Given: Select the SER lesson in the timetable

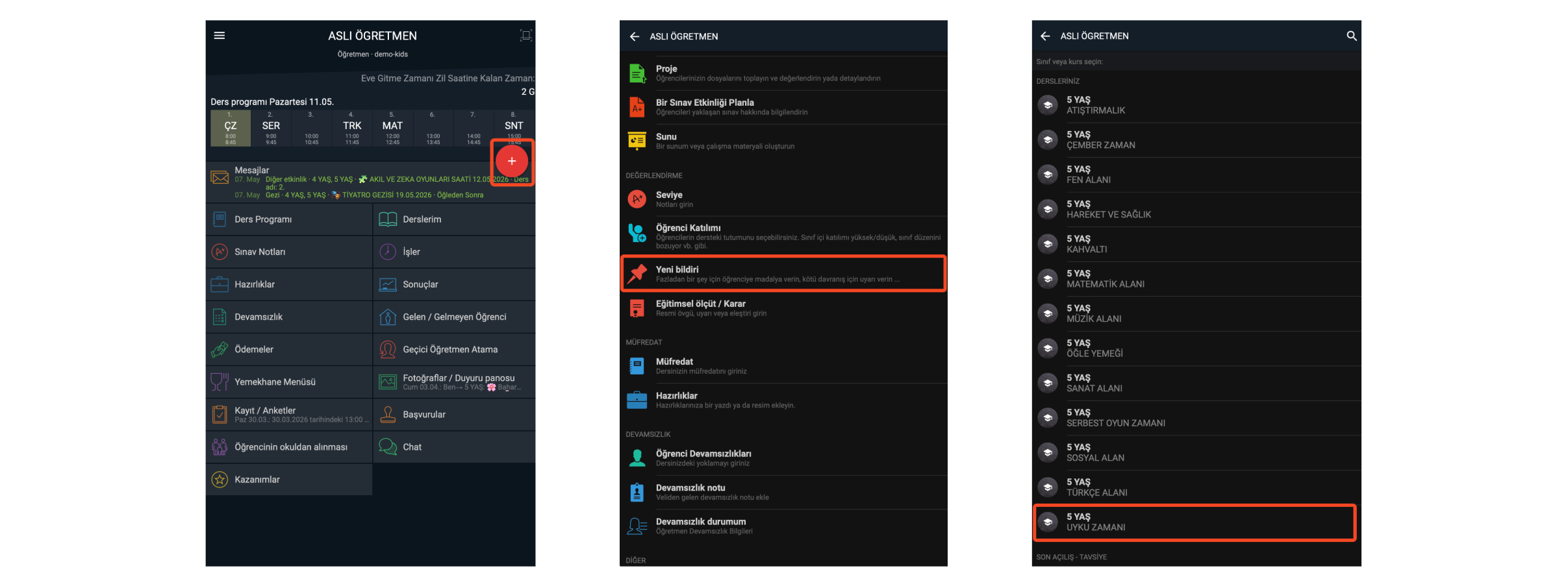Looking at the screenshot, I should click(x=271, y=128).
